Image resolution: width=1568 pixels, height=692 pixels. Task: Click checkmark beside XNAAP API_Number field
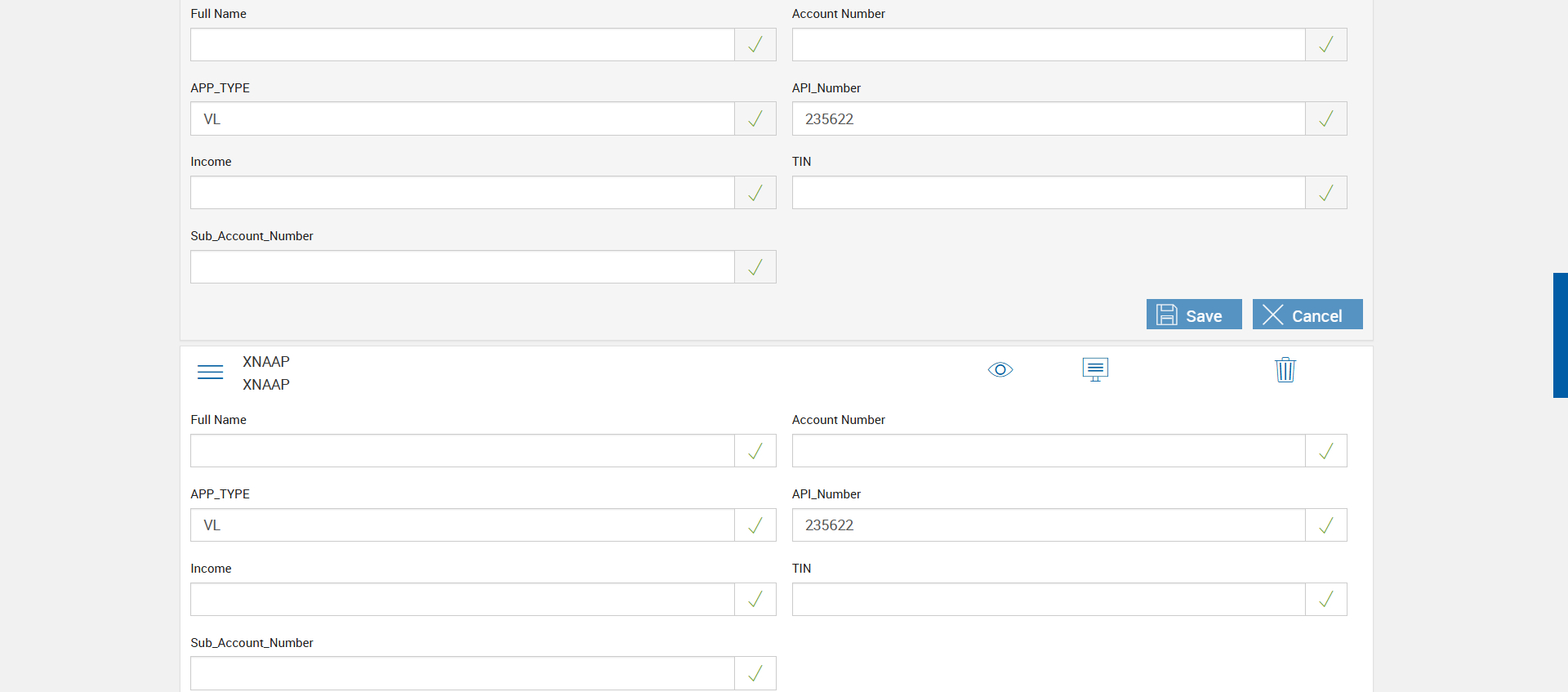1325,525
